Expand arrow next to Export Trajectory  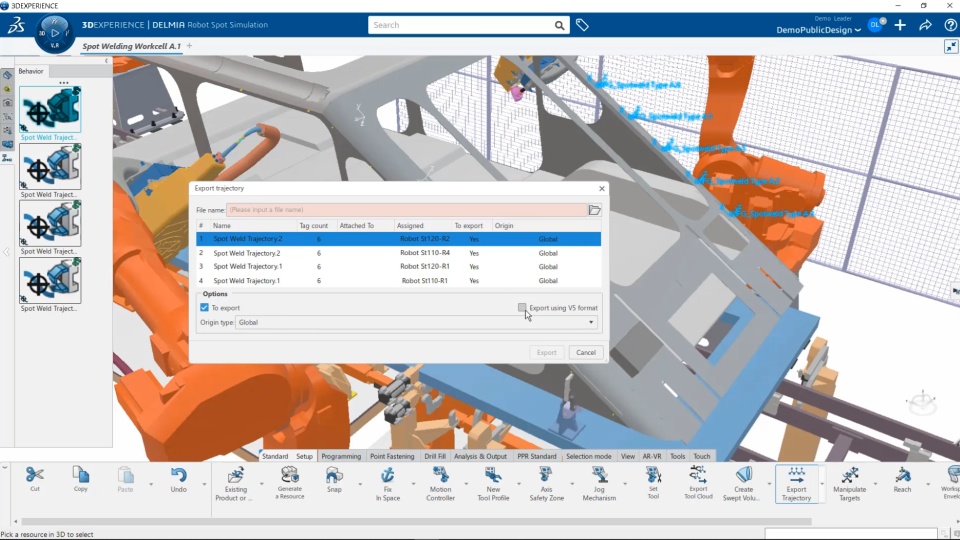tap(822, 484)
